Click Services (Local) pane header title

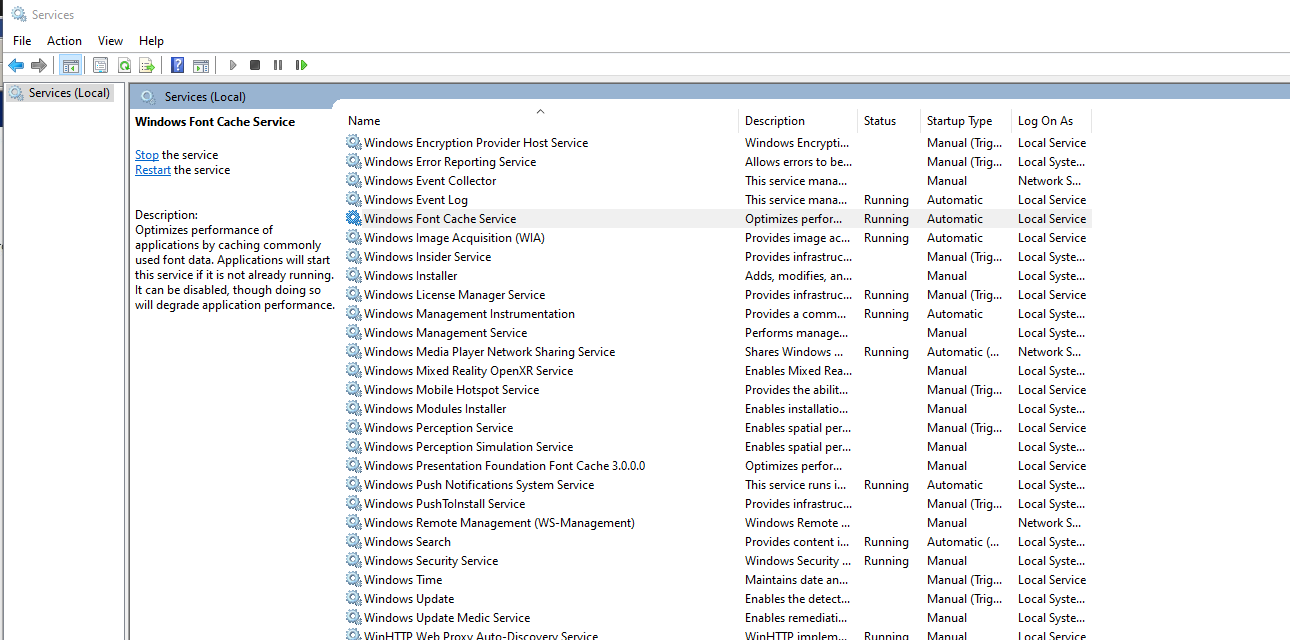(x=205, y=97)
